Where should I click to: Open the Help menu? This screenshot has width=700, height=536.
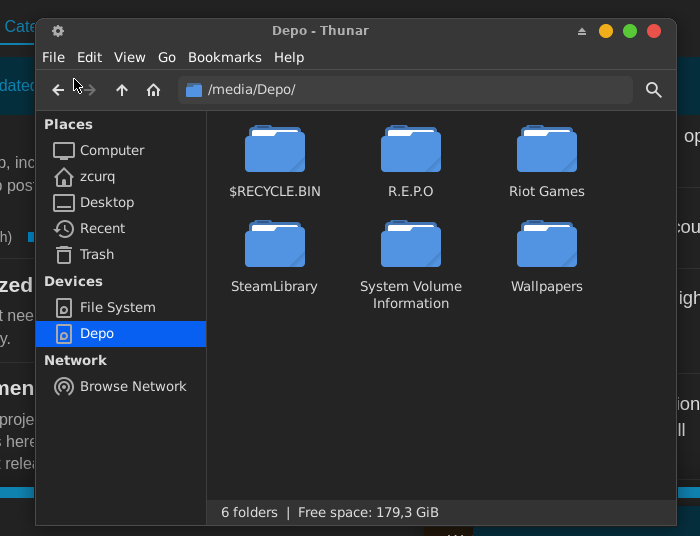pyautogui.click(x=289, y=58)
